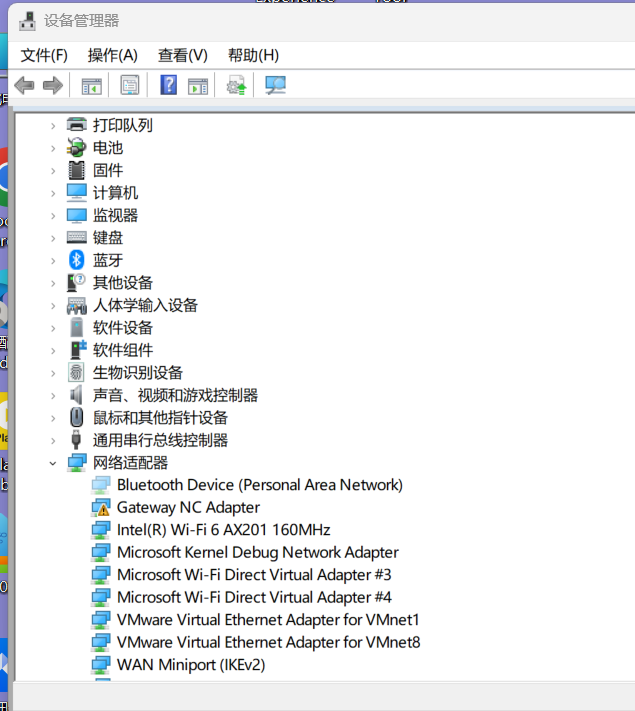The image size is (635, 711).
Task: Select the 其他设备 category label
Action: 122,283
